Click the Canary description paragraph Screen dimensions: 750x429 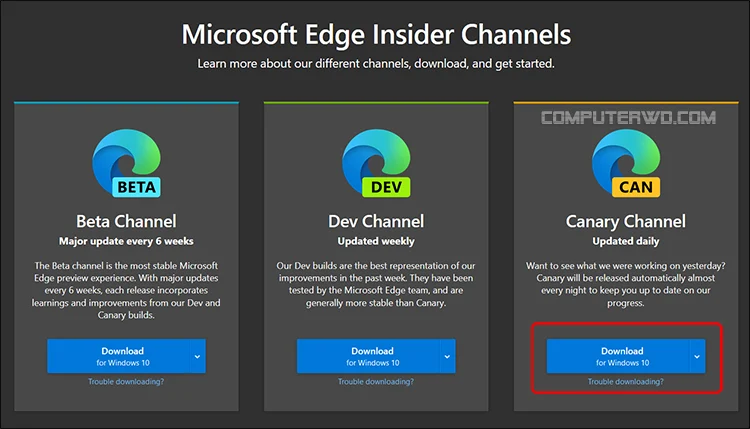(x=626, y=284)
